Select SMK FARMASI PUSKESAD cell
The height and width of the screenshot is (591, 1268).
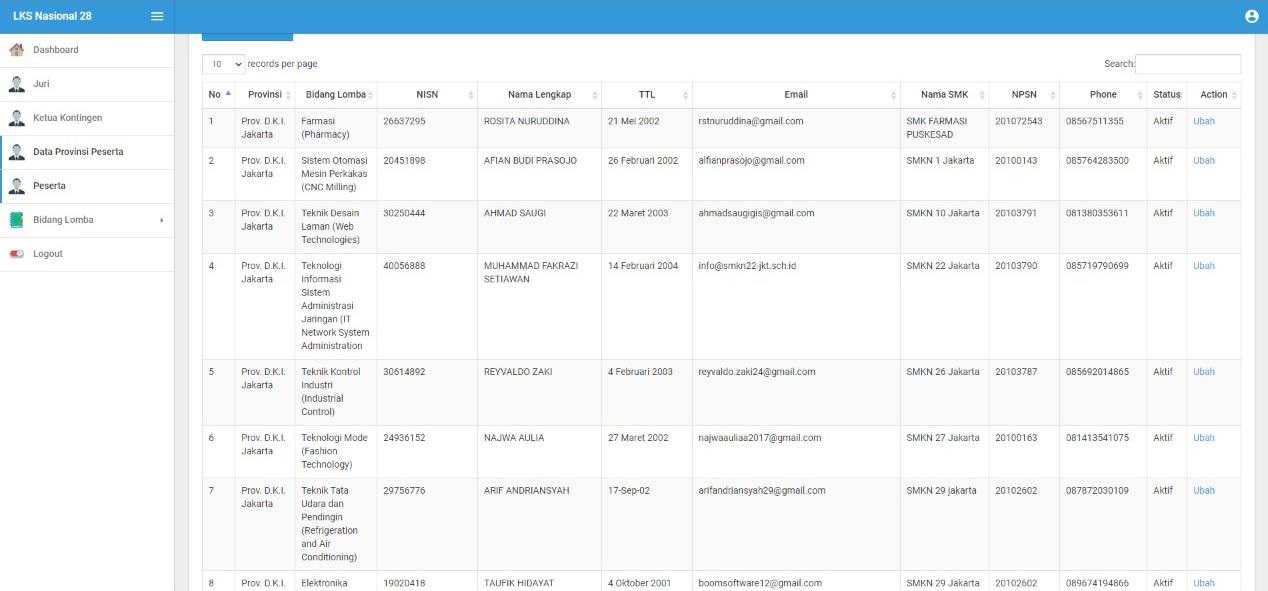tap(944, 128)
